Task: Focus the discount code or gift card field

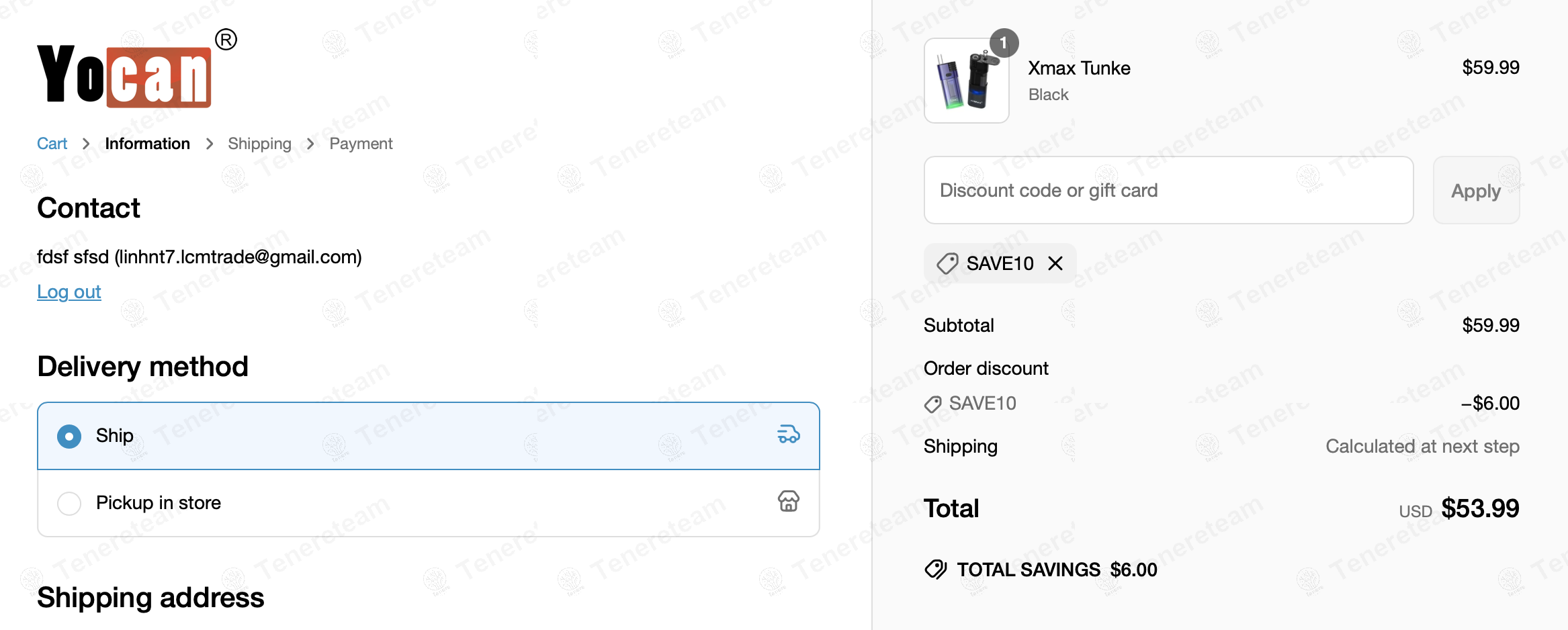Action: [1168, 191]
